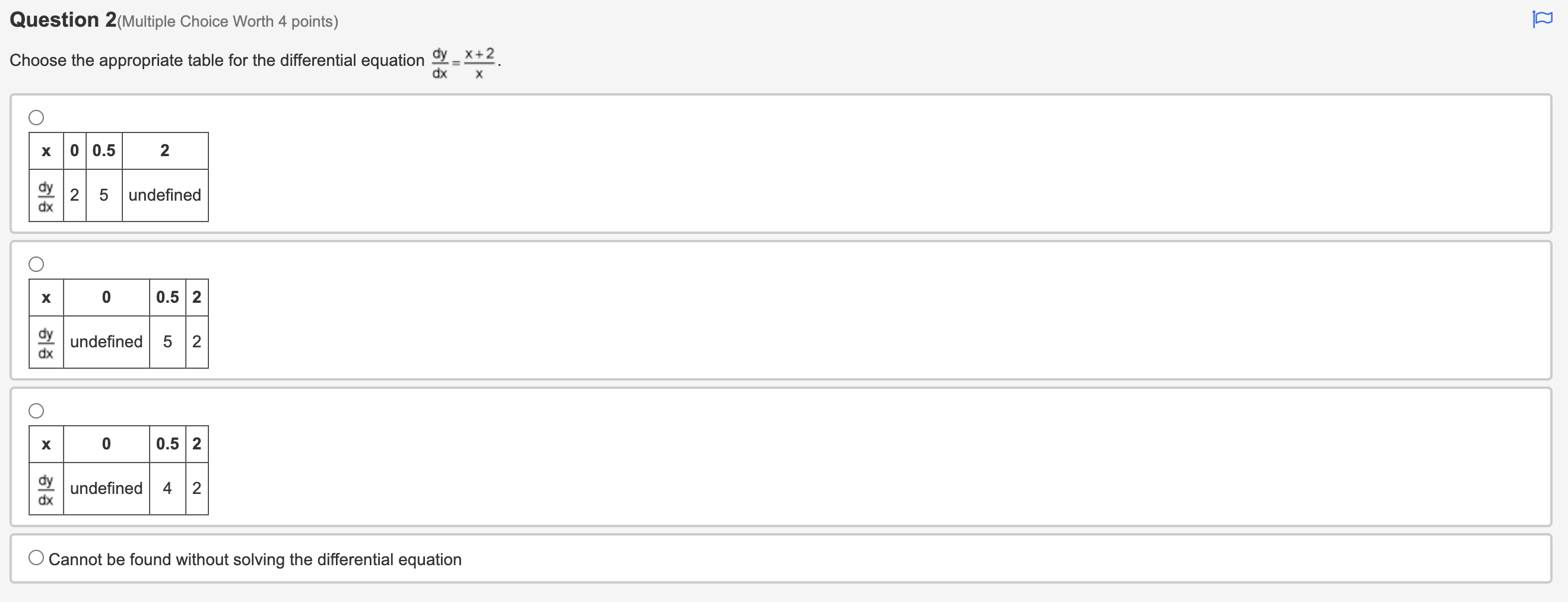1568x602 pixels.
Task: Click the cell containing 4 in third table
Action: [x=167, y=488]
